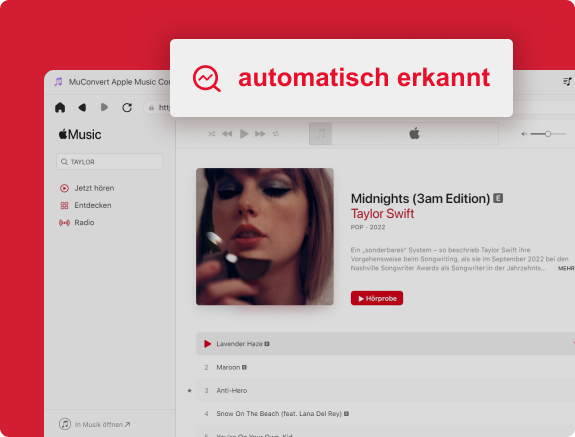
Task: Play Lavender Haze with its red play icon
Action: coord(207,344)
